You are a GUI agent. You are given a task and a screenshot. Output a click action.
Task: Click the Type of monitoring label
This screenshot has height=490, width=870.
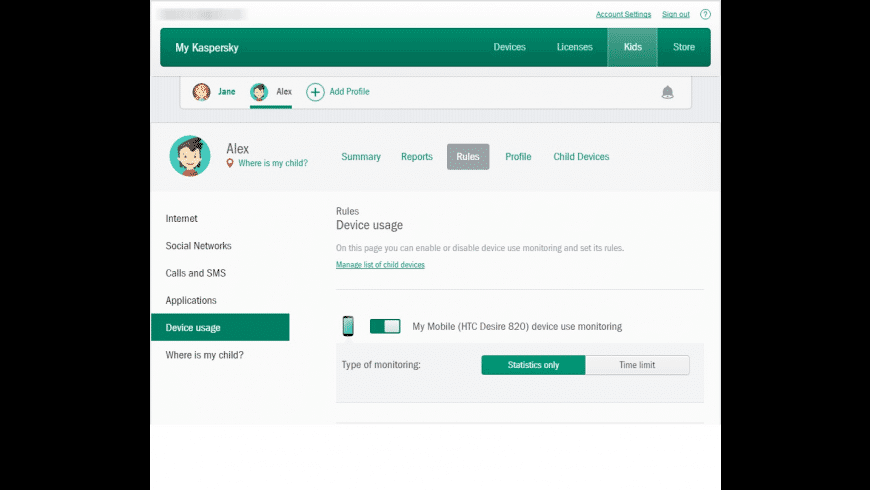(x=381, y=365)
